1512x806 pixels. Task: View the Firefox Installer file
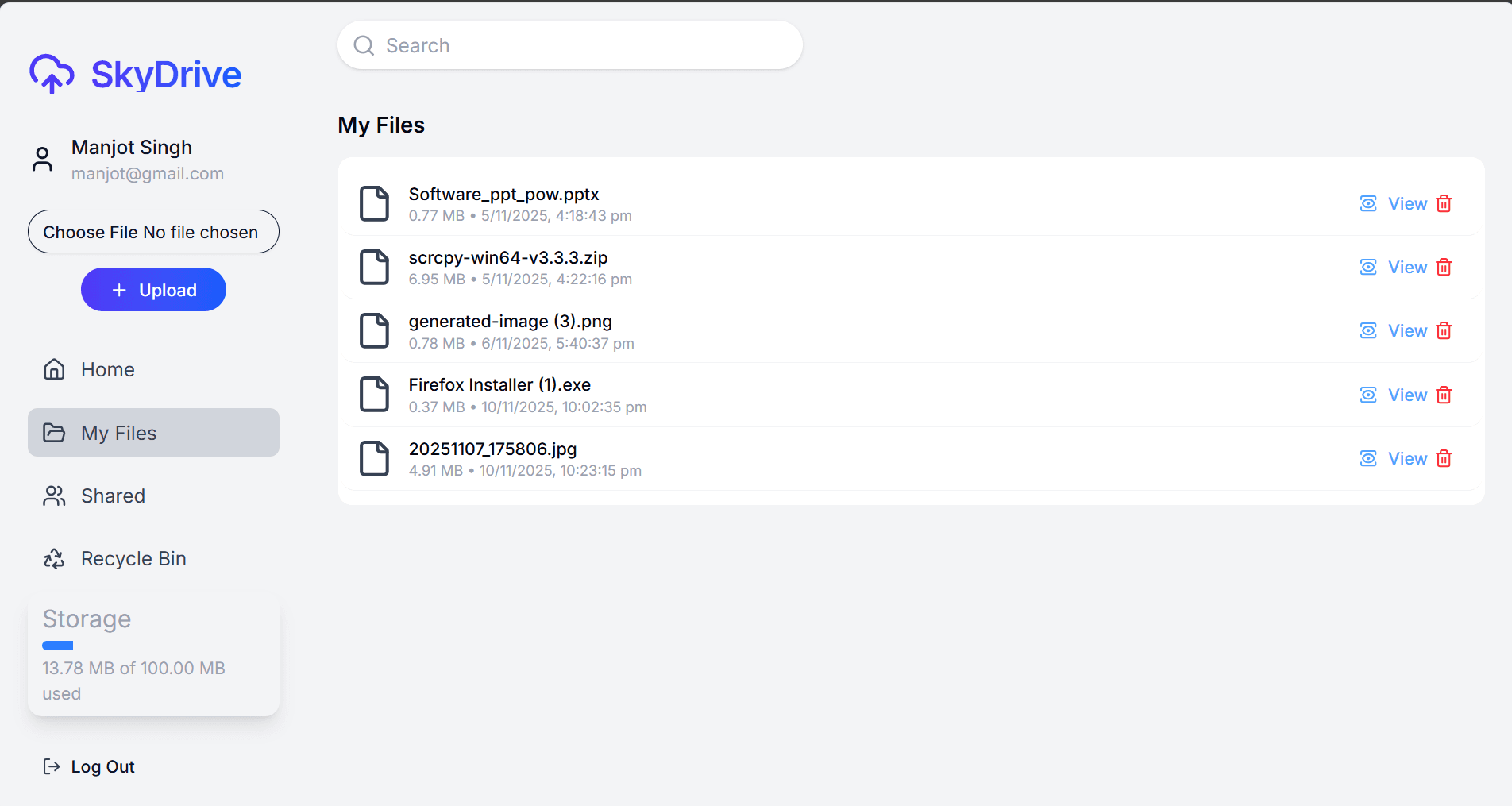1407,395
